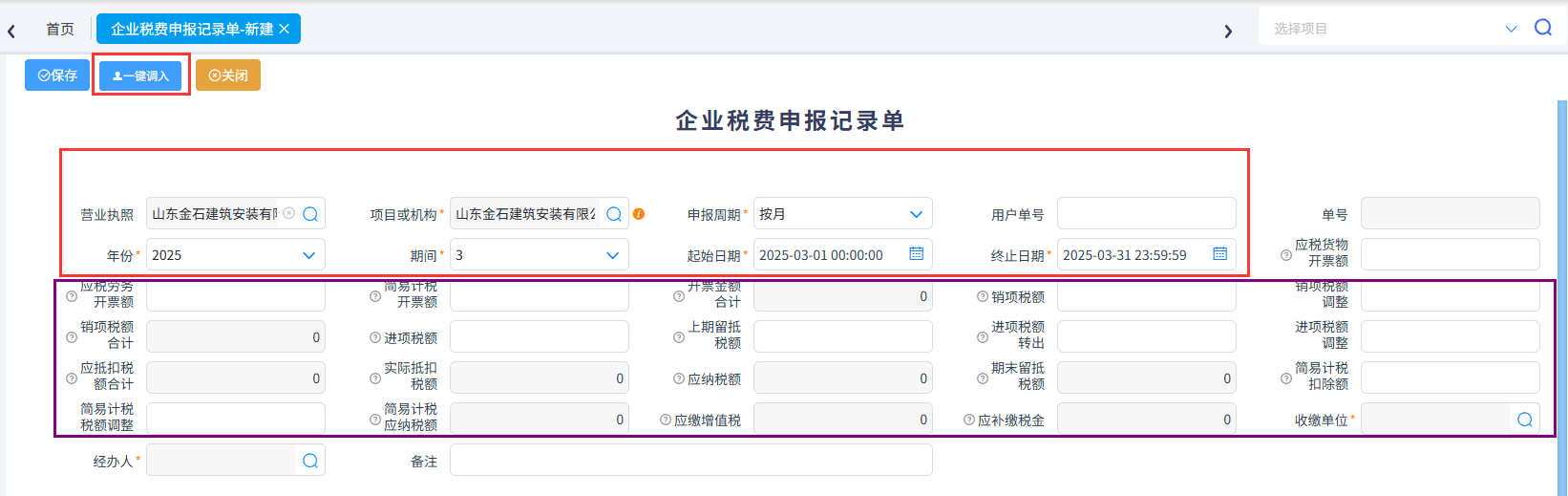The image size is (1568, 496).
Task: Click the help icon beside 简易计税扣除额
Action: [1286, 378]
